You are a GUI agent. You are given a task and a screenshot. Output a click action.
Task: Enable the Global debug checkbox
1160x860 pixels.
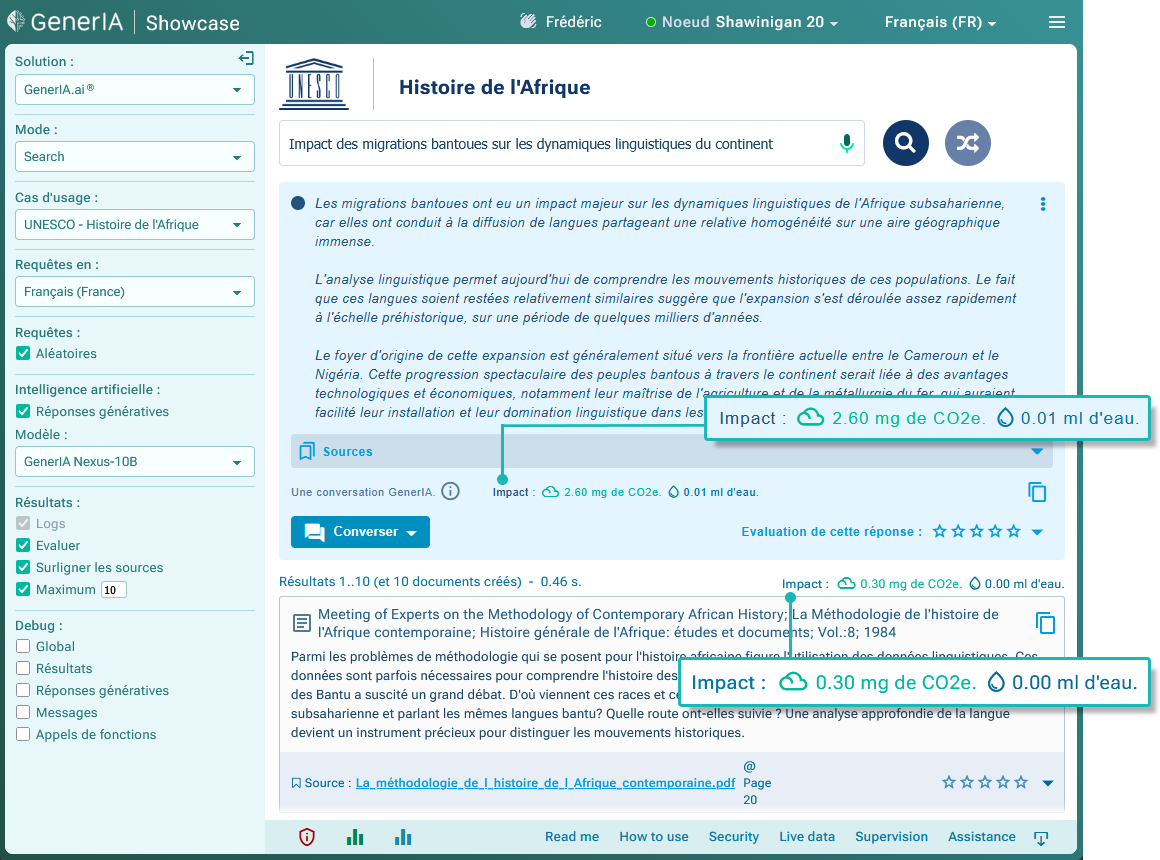point(23,647)
